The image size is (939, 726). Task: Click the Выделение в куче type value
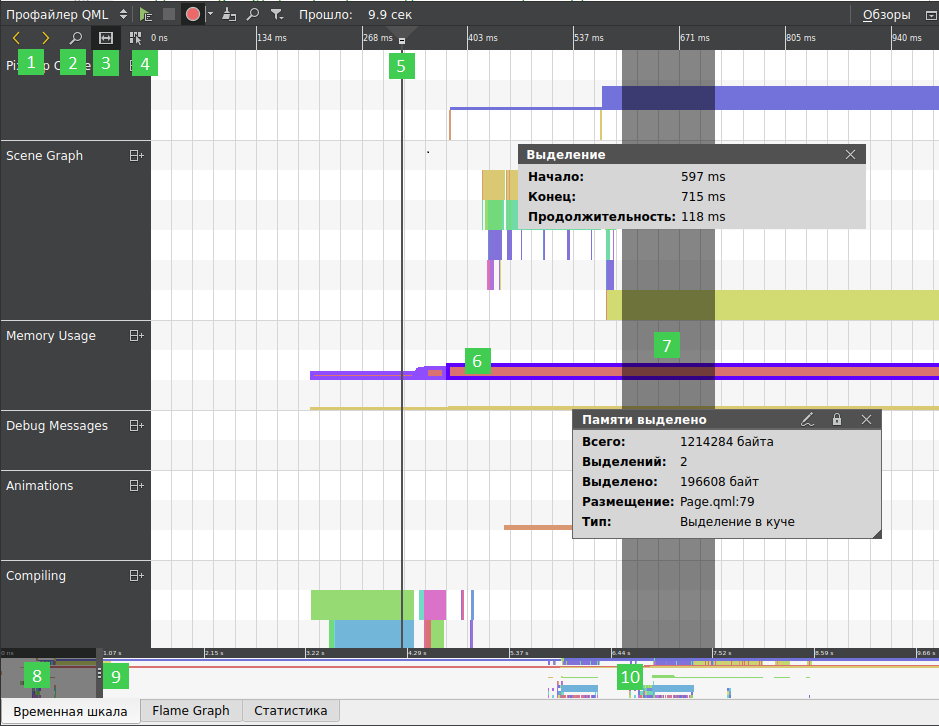737,522
